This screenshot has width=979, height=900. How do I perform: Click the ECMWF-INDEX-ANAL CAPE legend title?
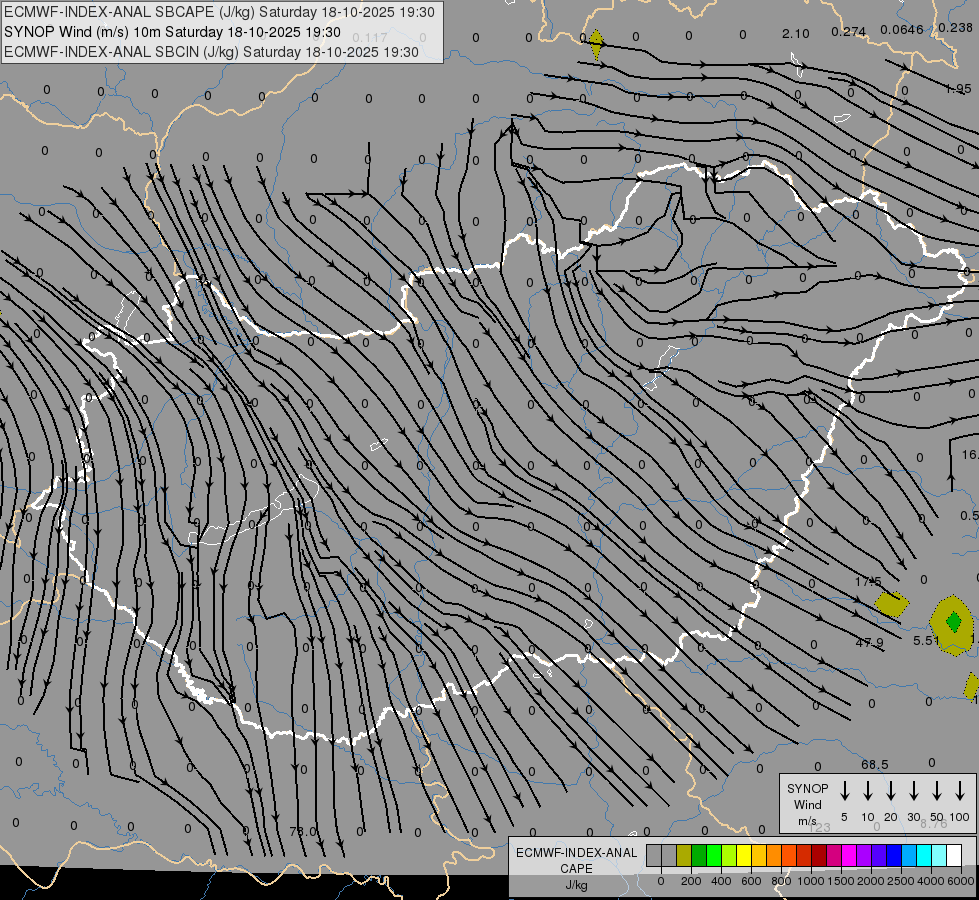[576, 869]
